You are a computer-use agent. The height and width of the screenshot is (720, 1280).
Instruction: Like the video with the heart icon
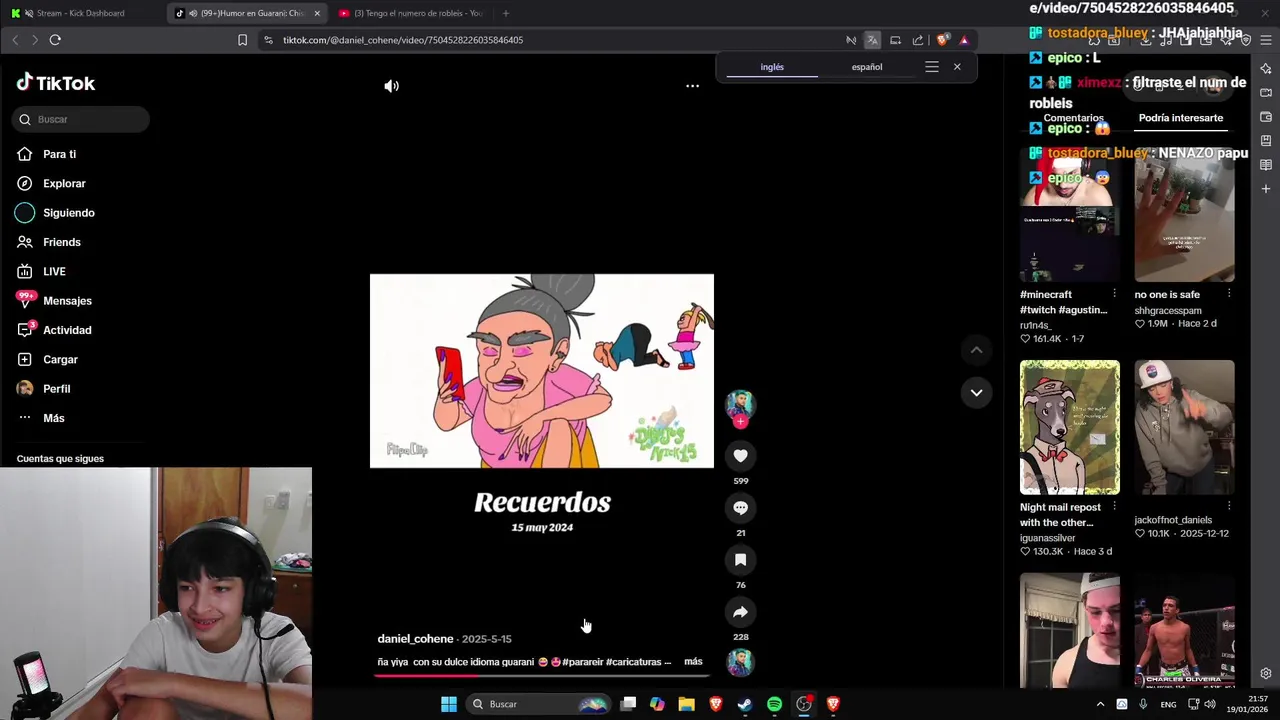740,456
